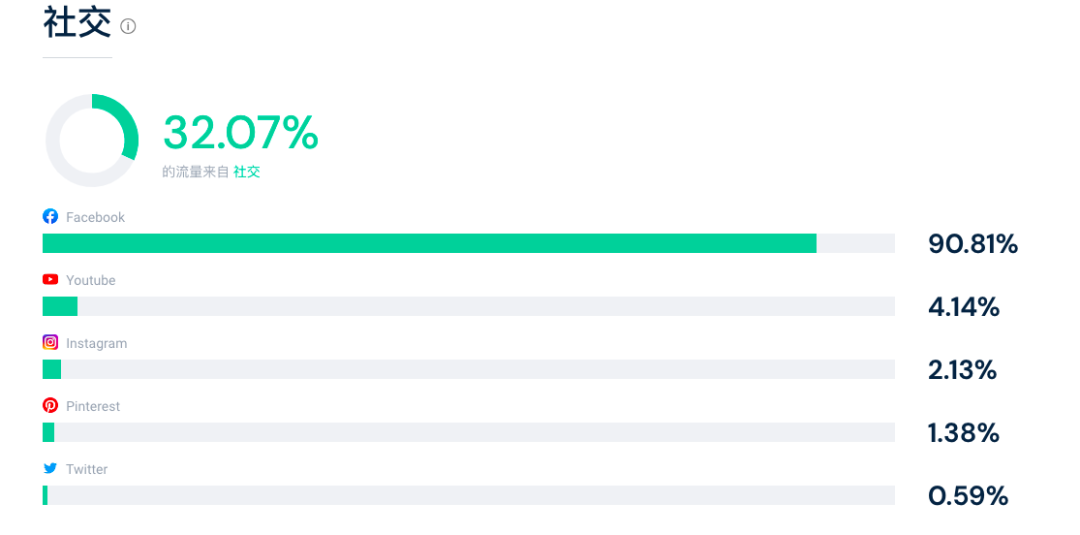Click the Youtube logo icon
Viewport: 1080px width, 535px height.
tap(50, 280)
